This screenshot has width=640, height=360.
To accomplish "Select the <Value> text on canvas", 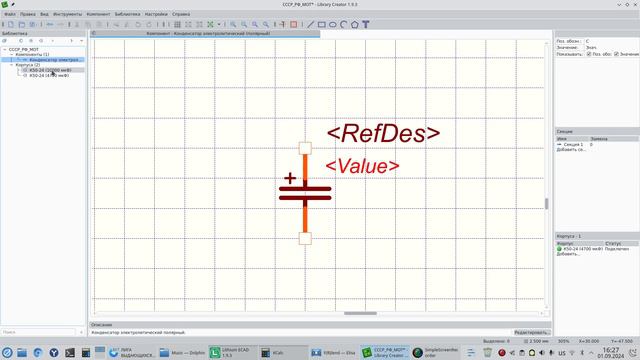I will pyautogui.click(x=362, y=166).
